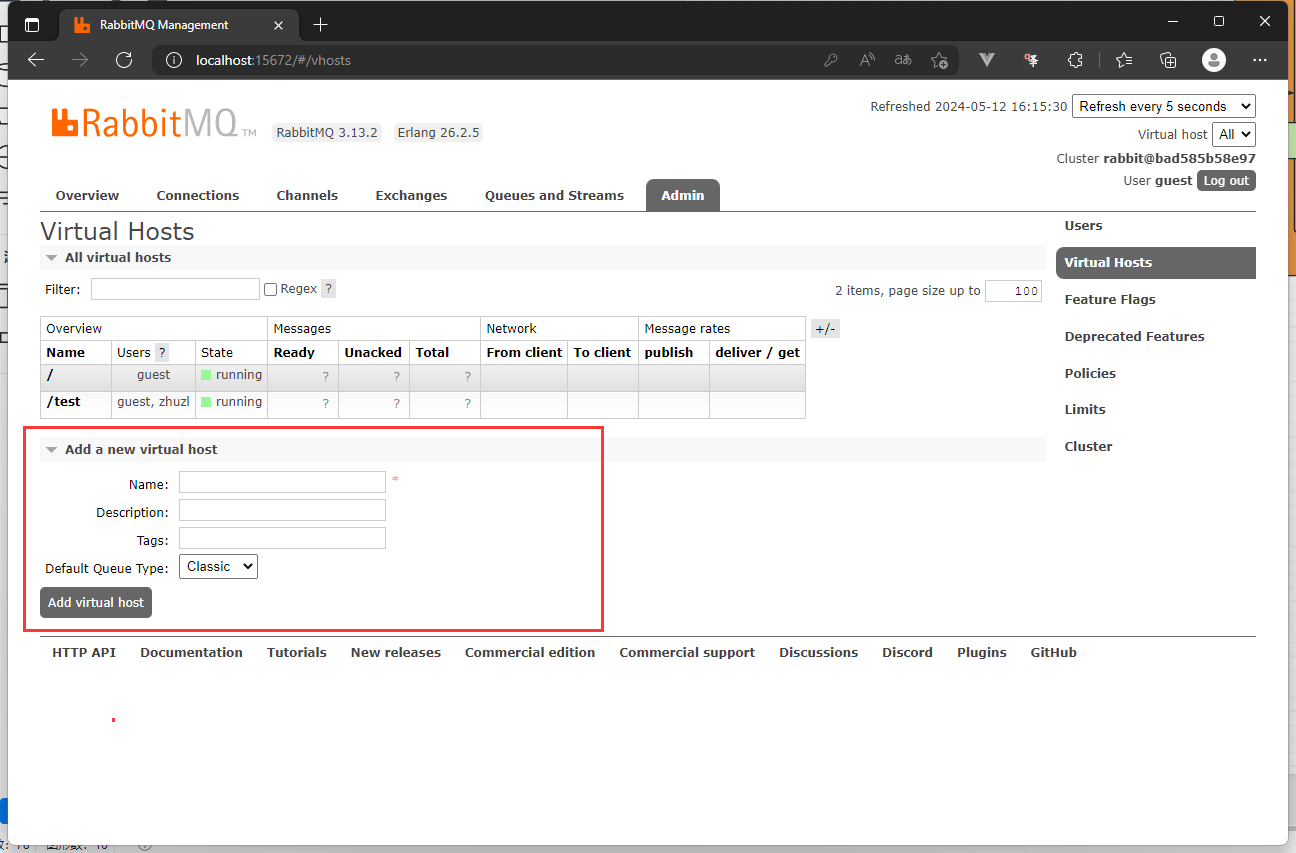Open Default Queue Type Classic dropdown
The image size is (1296, 853).
(x=218, y=566)
